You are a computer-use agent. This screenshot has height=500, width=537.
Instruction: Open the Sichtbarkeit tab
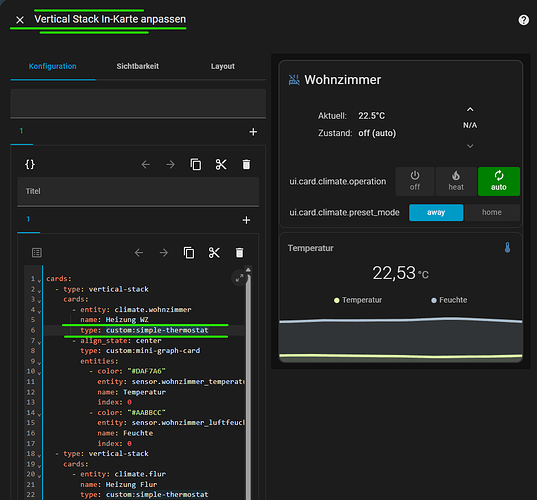(x=138, y=66)
